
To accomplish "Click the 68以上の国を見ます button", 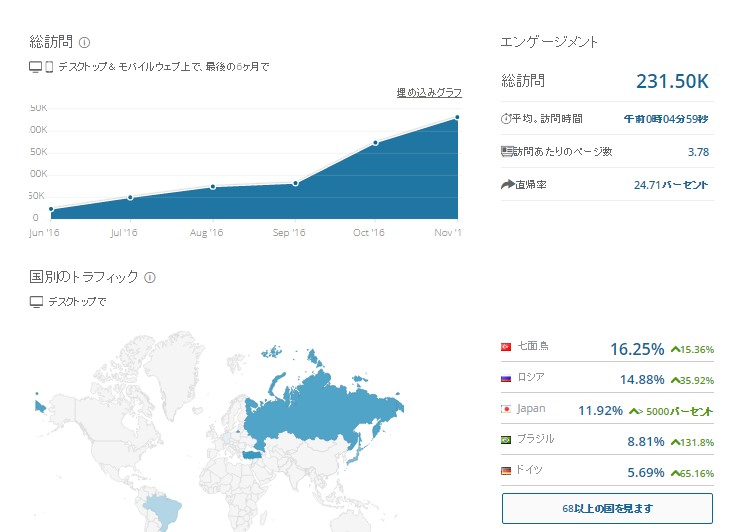I will (607, 508).
